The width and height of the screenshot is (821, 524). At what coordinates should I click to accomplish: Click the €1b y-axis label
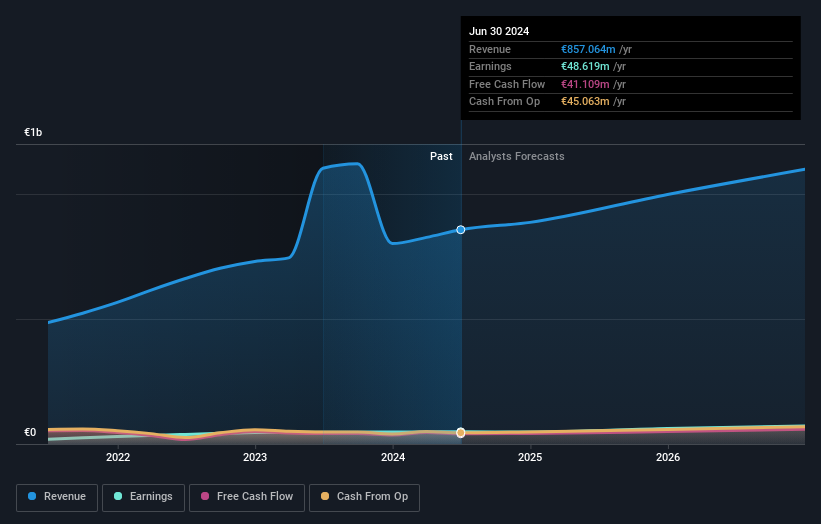pos(33,132)
